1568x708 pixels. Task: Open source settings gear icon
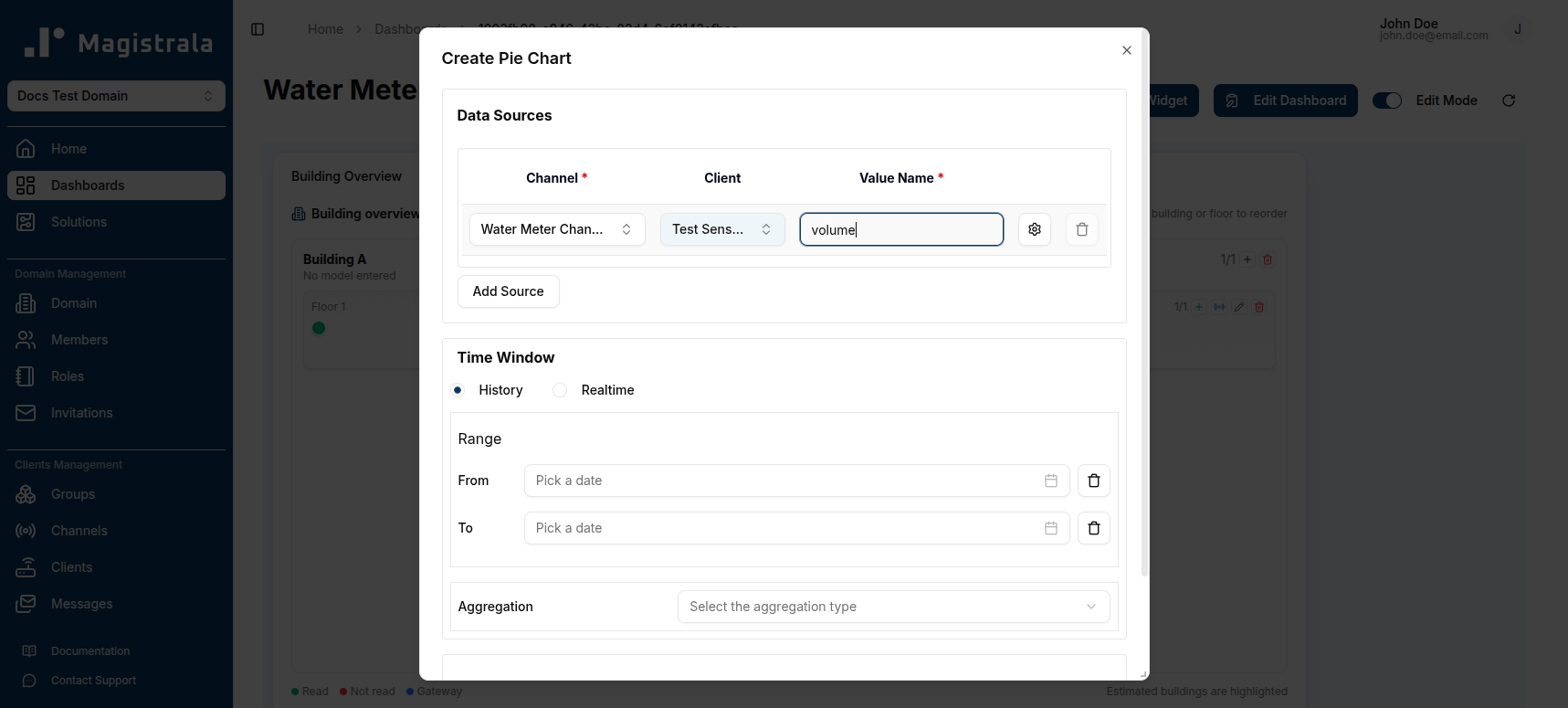[x=1035, y=229]
